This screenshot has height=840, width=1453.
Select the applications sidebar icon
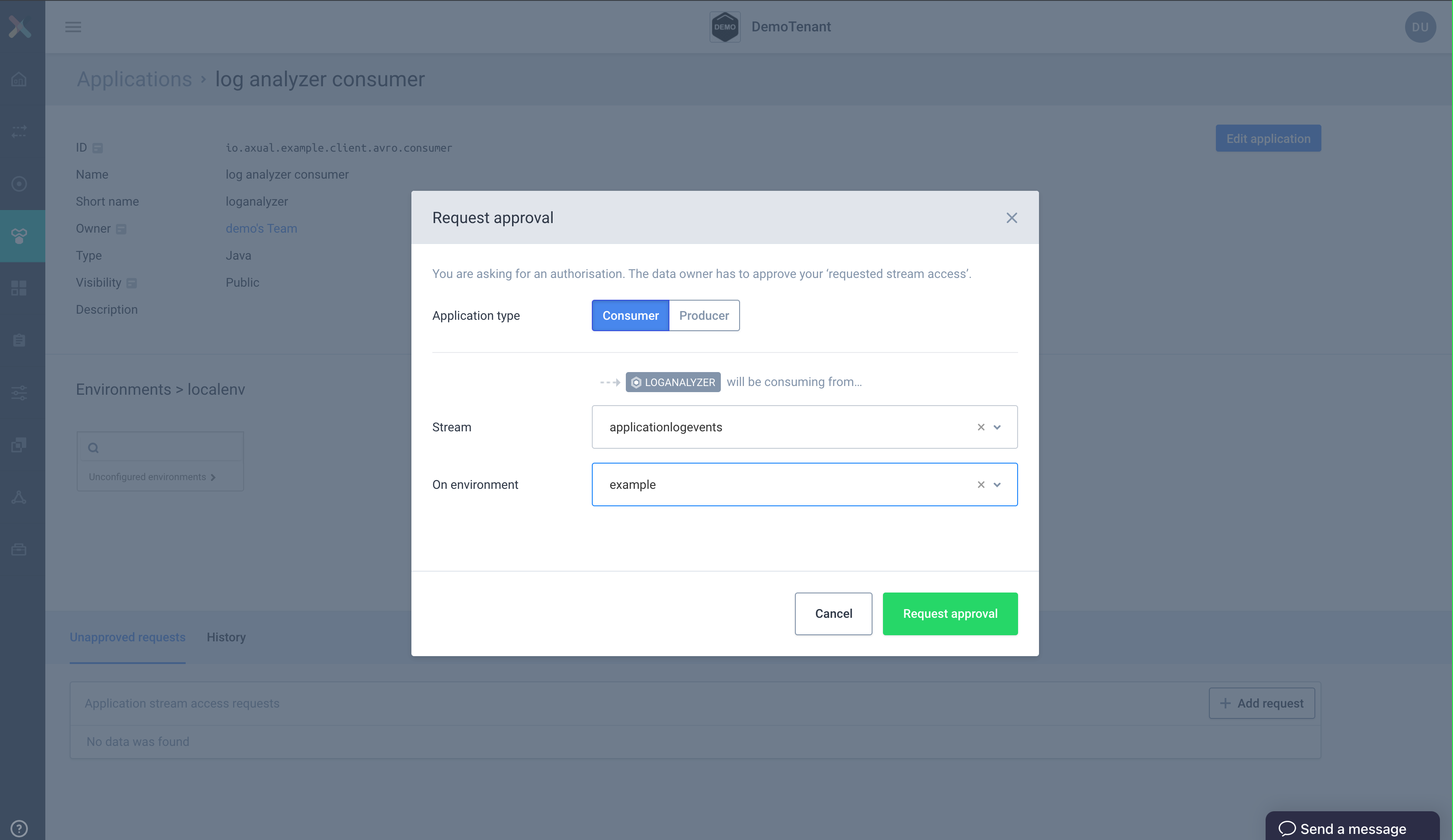tap(19, 236)
